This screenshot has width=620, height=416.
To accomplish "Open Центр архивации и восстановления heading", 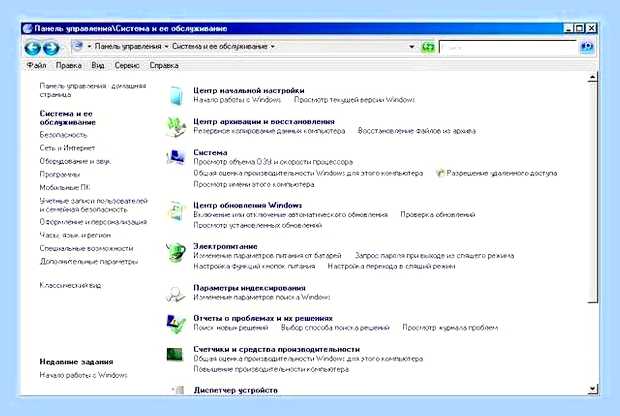I will click(264, 121).
